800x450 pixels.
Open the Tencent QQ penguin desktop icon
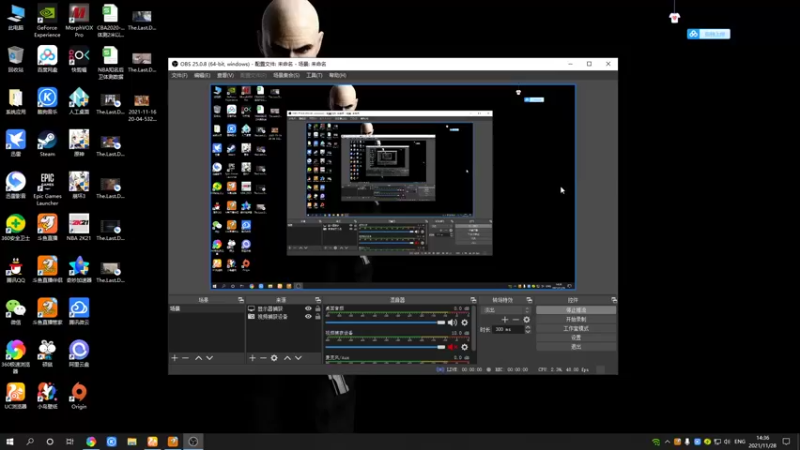(x=16, y=270)
